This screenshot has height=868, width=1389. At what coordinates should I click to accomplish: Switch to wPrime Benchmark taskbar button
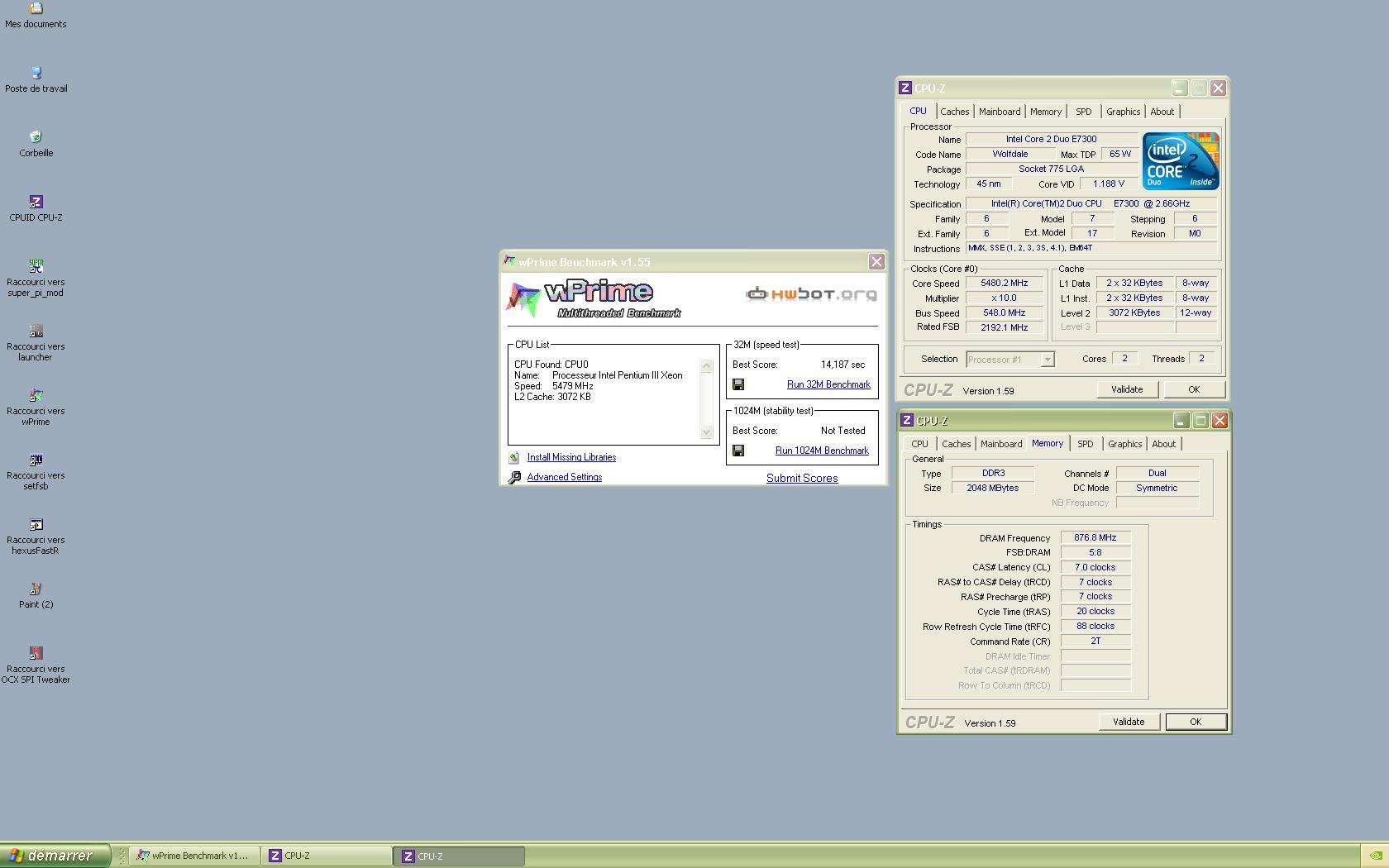click(193, 856)
